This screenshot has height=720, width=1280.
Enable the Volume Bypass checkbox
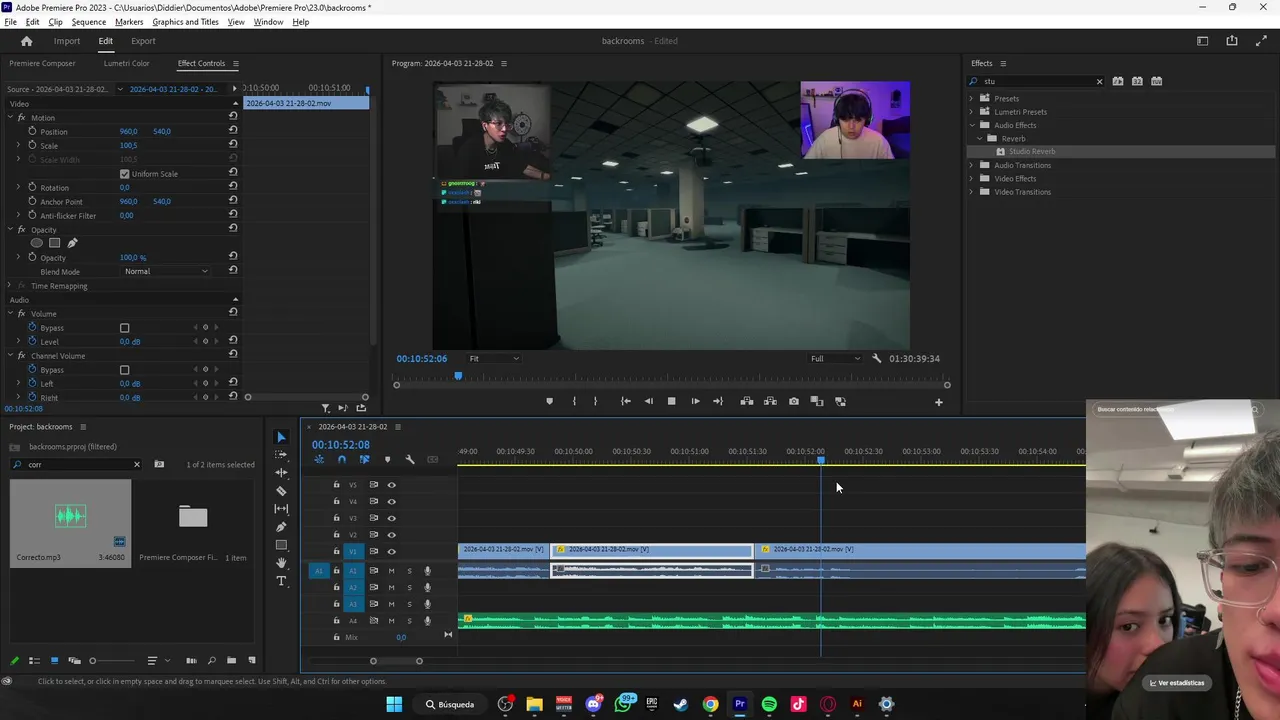[124, 328]
